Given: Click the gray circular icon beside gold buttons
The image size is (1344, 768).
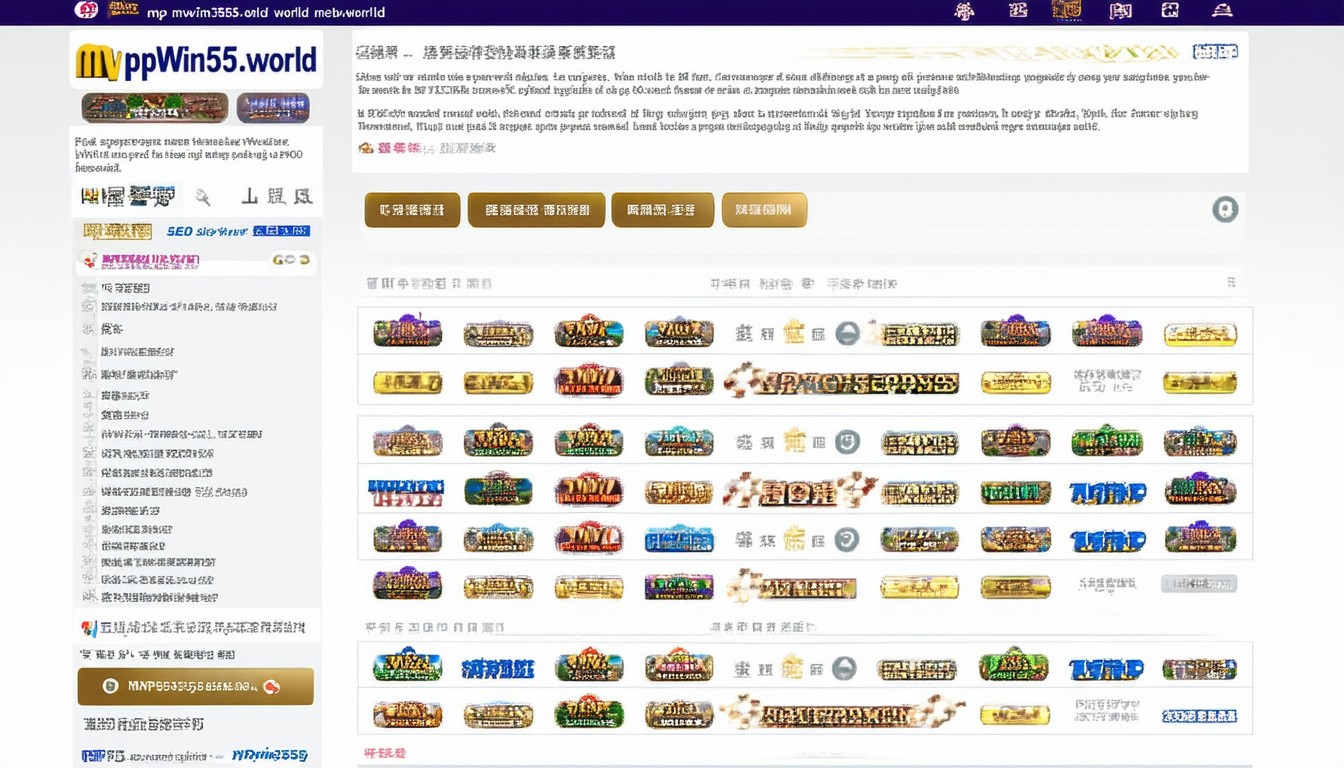Looking at the screenshot, I should (1224, 209).
